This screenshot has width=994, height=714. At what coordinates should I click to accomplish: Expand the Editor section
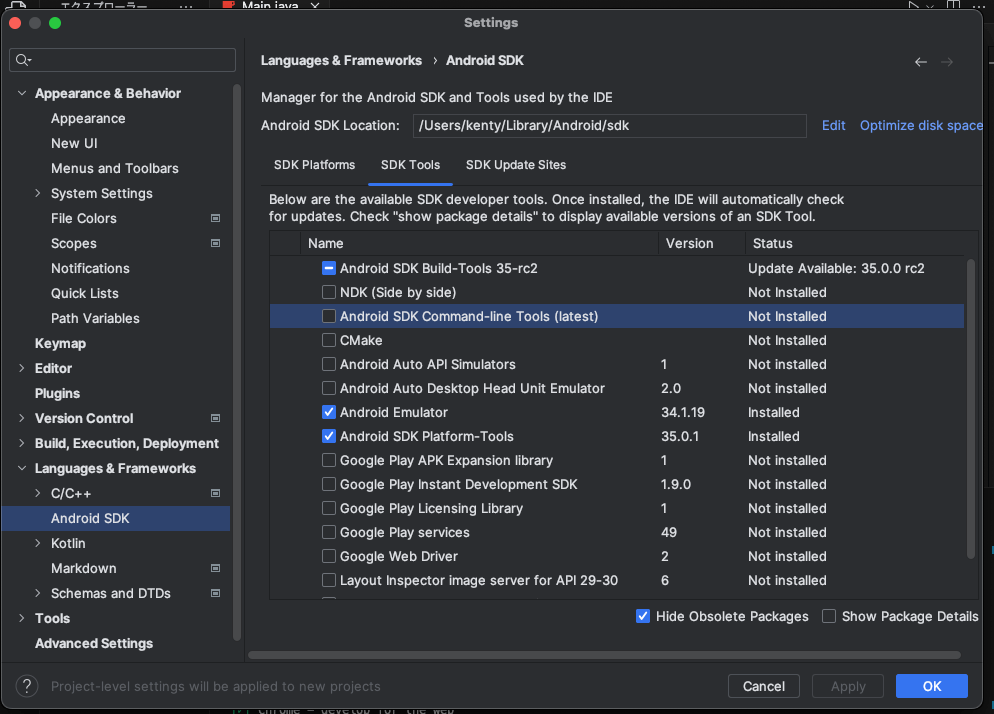pos(22,368)
